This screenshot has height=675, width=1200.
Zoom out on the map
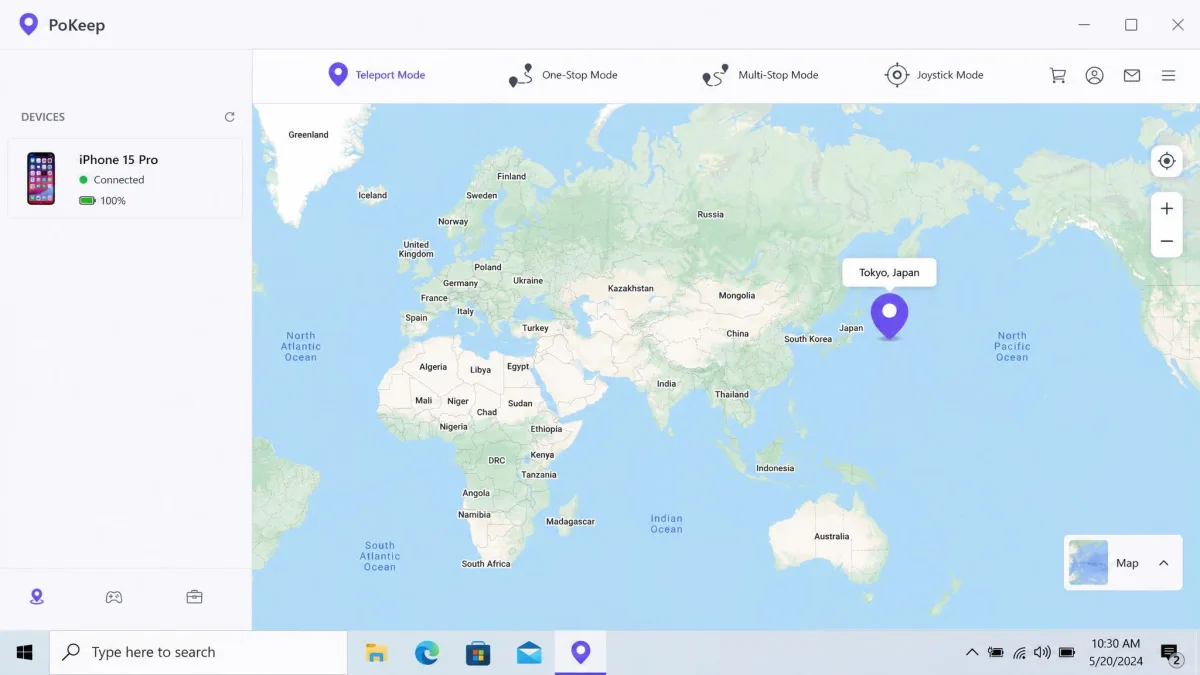coord(1166,241)
